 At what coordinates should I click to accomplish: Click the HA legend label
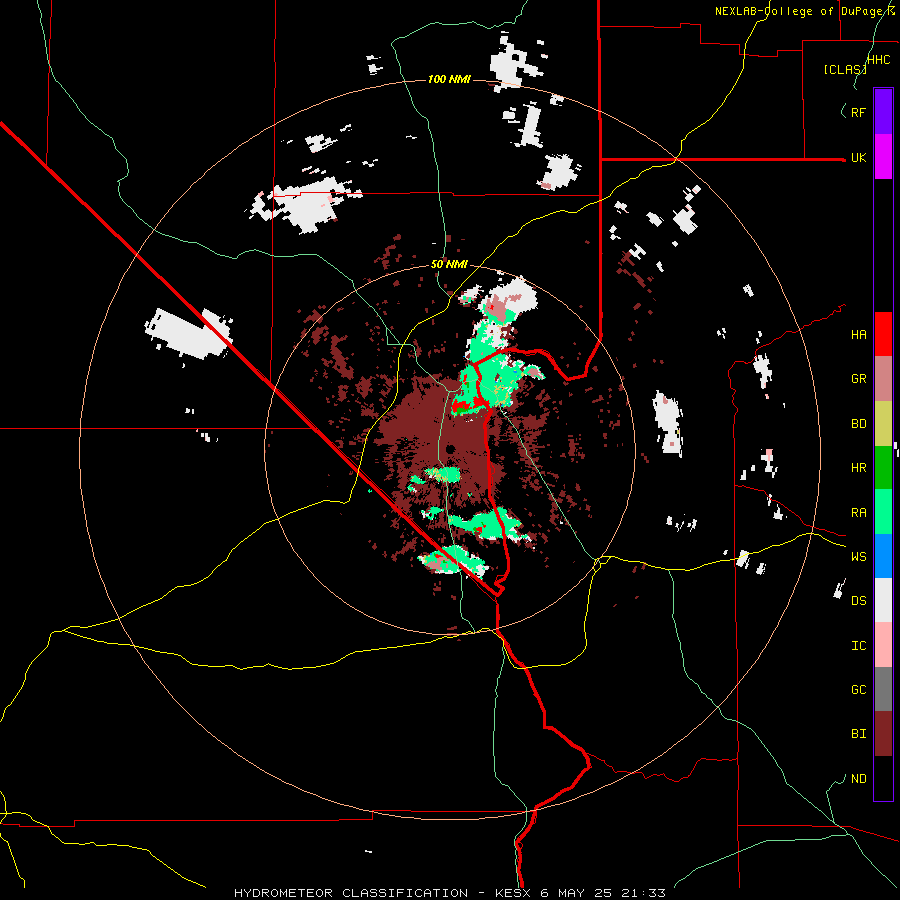coord(858,334)
